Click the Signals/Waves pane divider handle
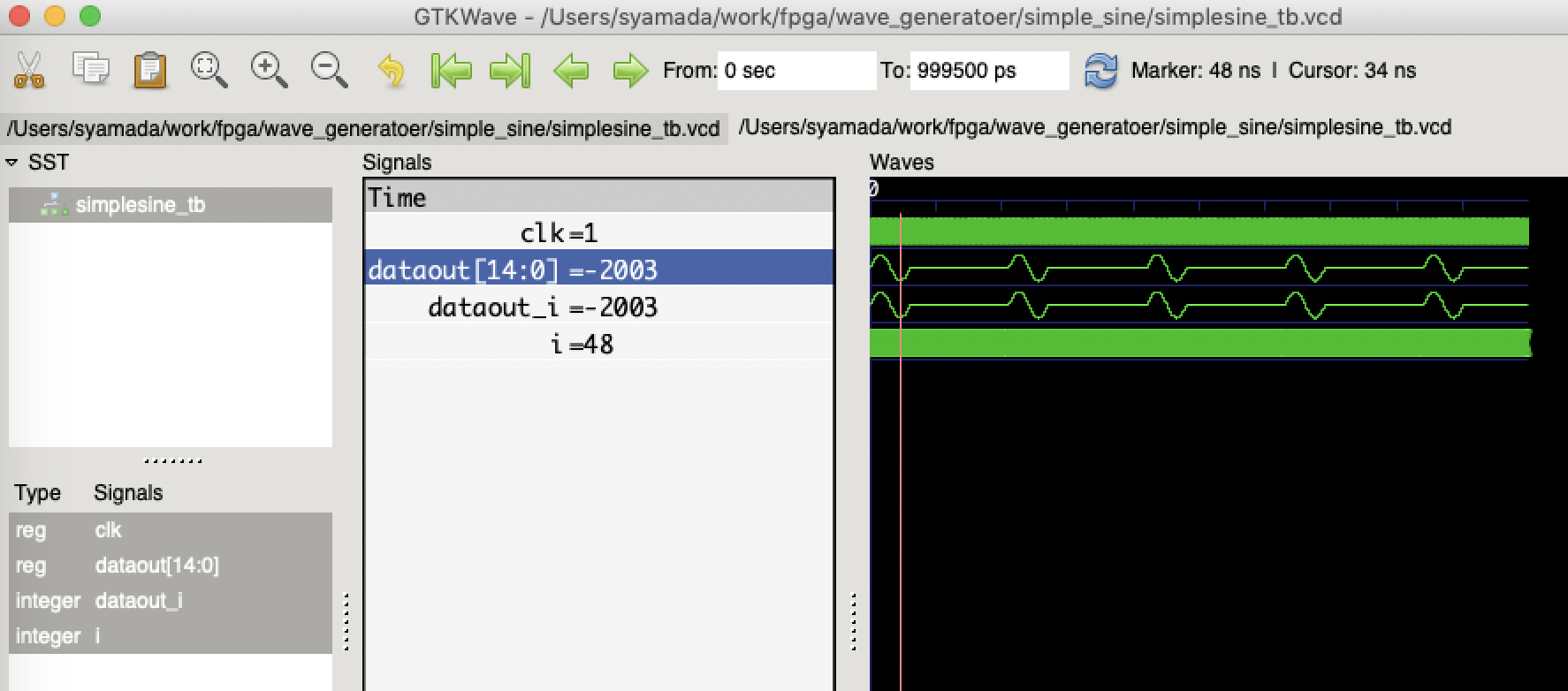1568x691 pixels. coord(853,622)
